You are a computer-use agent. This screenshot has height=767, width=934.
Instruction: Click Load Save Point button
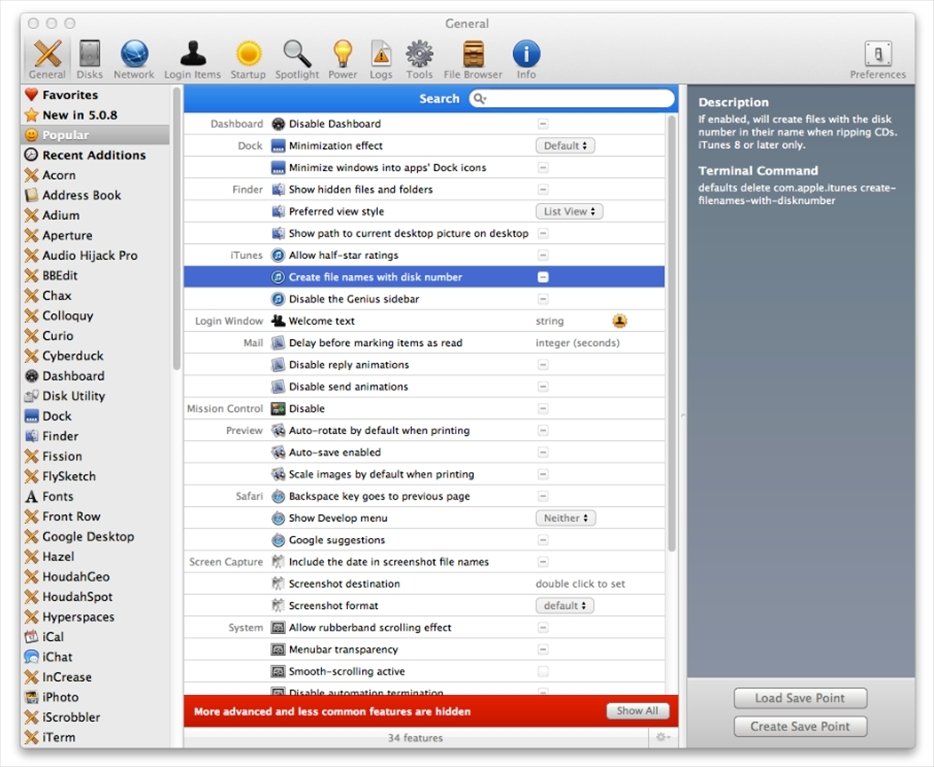click(800, 698)
